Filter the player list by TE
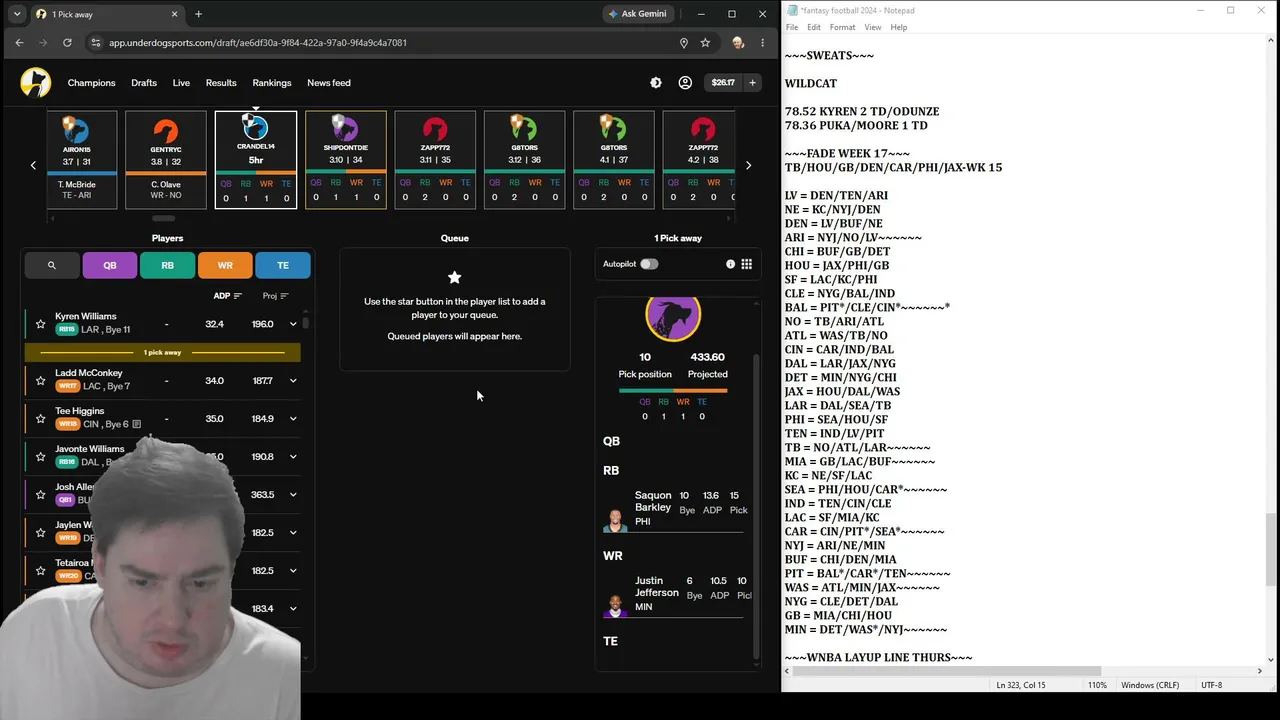Screen dimensions: 1280x720 (x=283, y=265)
